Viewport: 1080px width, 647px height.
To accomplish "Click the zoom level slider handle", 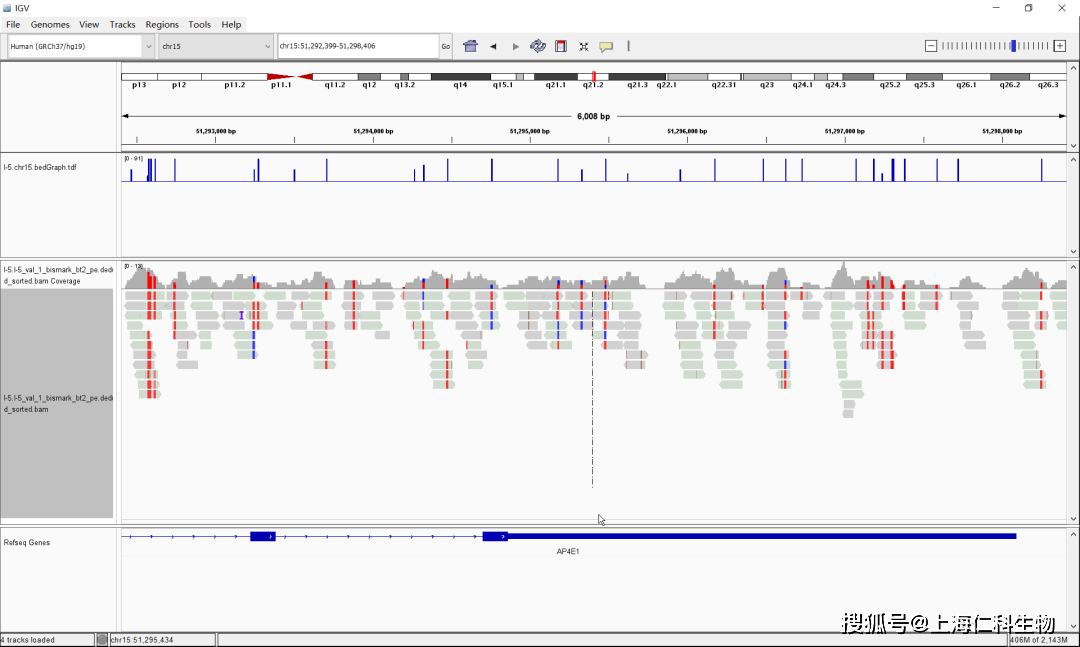I will click(x=1014, y=46).
